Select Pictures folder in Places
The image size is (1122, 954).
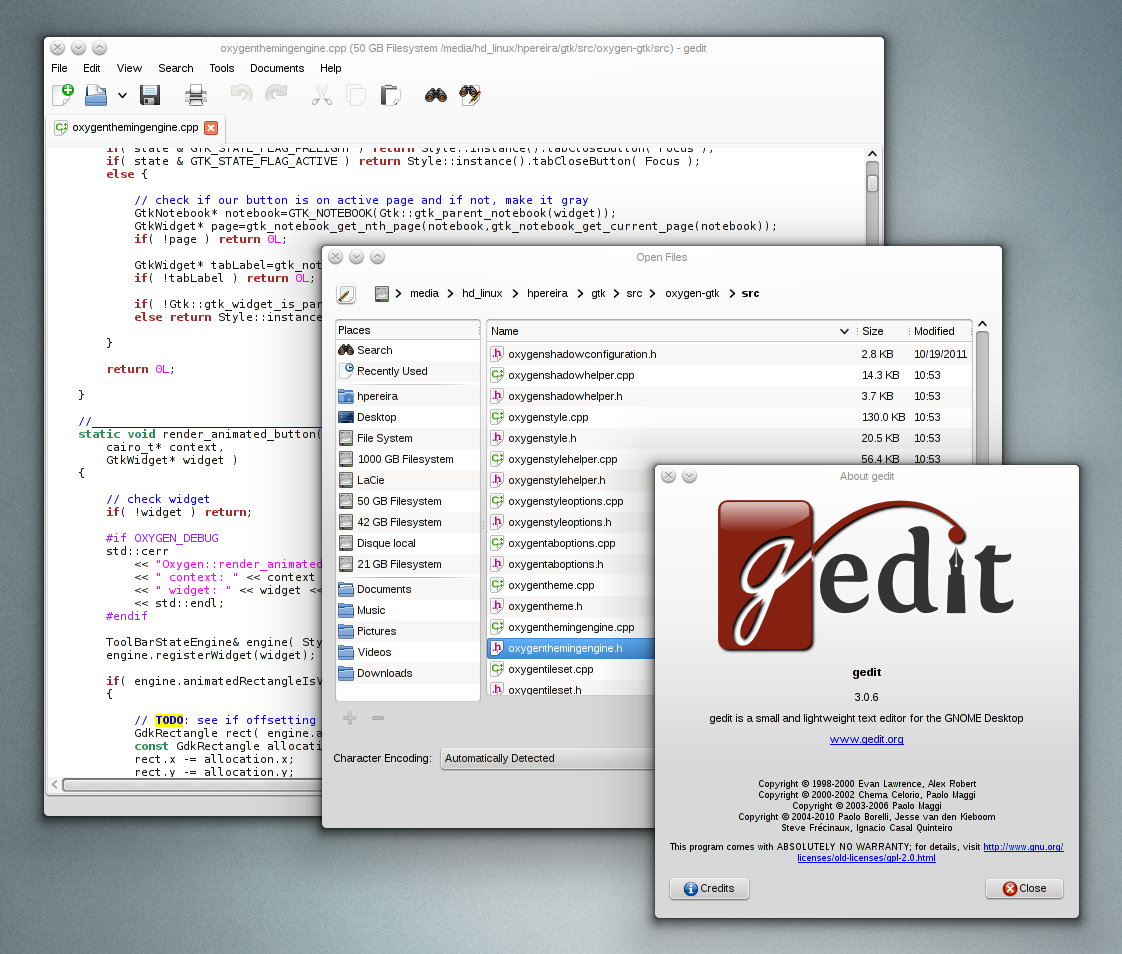(408, 631)
